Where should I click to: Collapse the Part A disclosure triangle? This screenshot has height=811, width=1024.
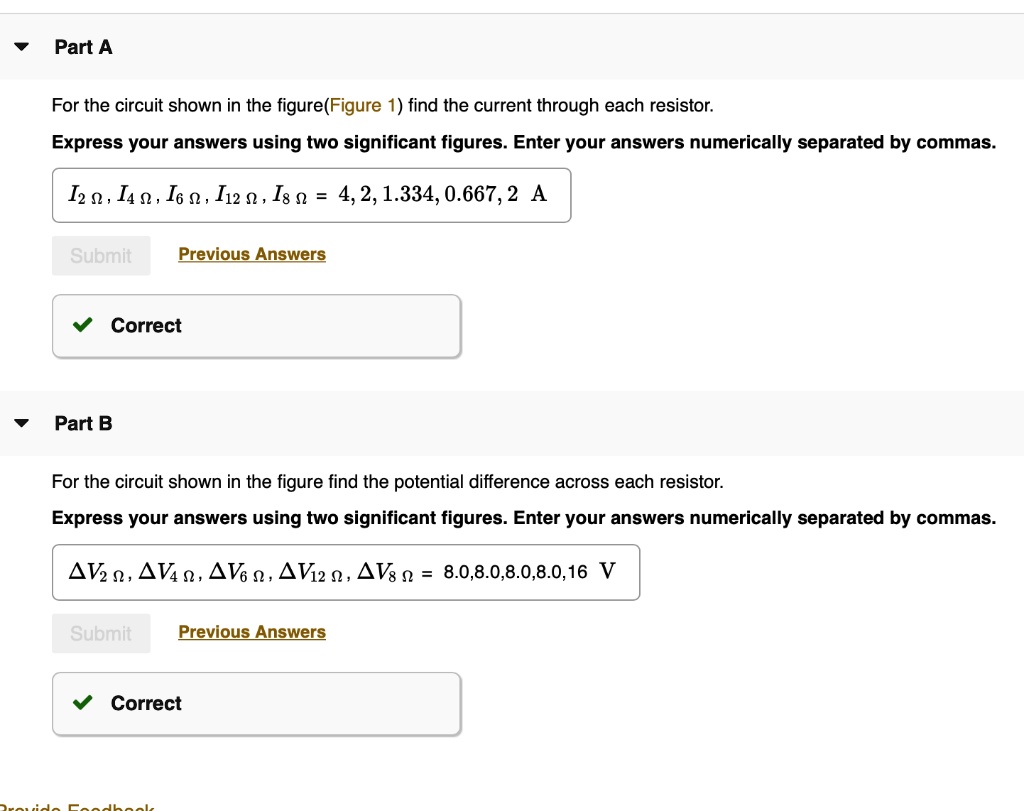pyautogui.click(x=21, y=47)
